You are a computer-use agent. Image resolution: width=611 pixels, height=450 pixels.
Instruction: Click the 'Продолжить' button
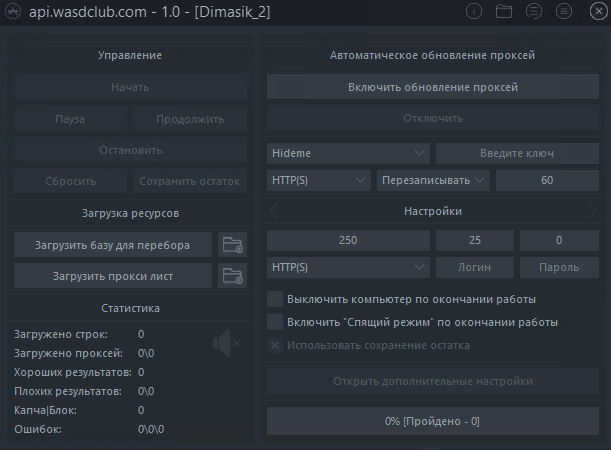click(x=190, y=119)
